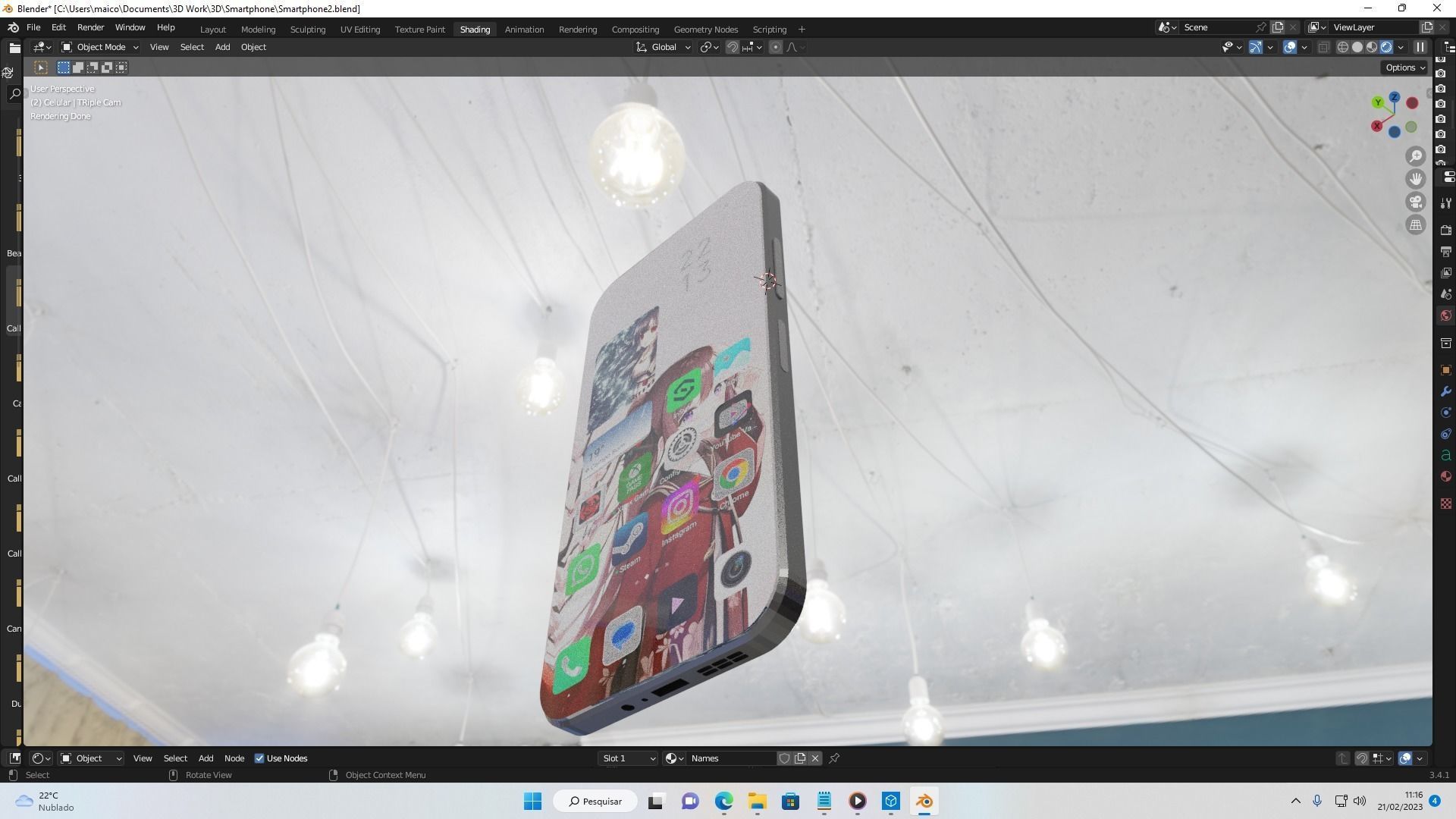Open the World properties tab
Viewport: 1456px width, 819px height.
(1446, 315)
